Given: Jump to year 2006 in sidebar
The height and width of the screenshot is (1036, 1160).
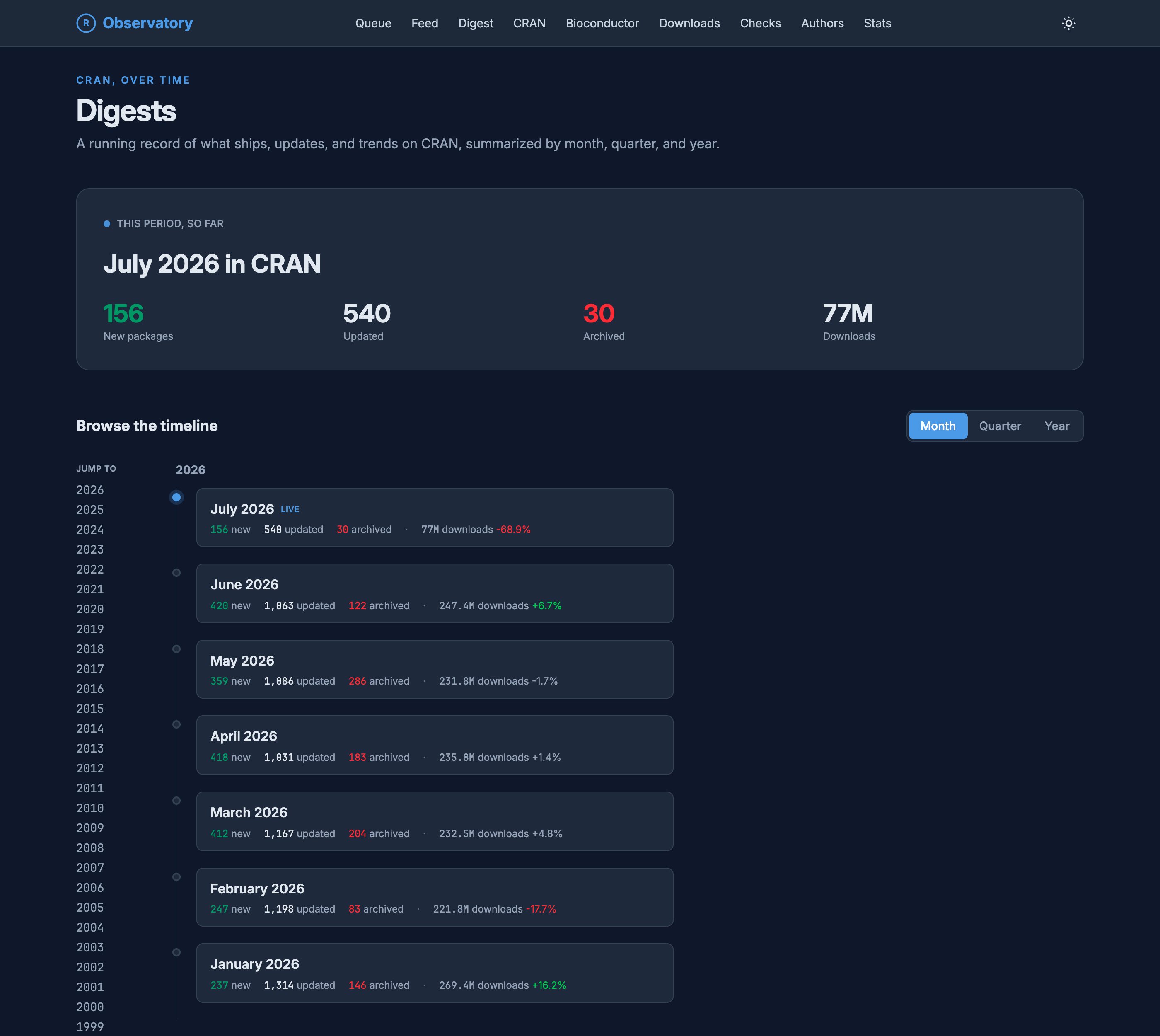Looking at the screenshot, I should (x=90, y=888).
